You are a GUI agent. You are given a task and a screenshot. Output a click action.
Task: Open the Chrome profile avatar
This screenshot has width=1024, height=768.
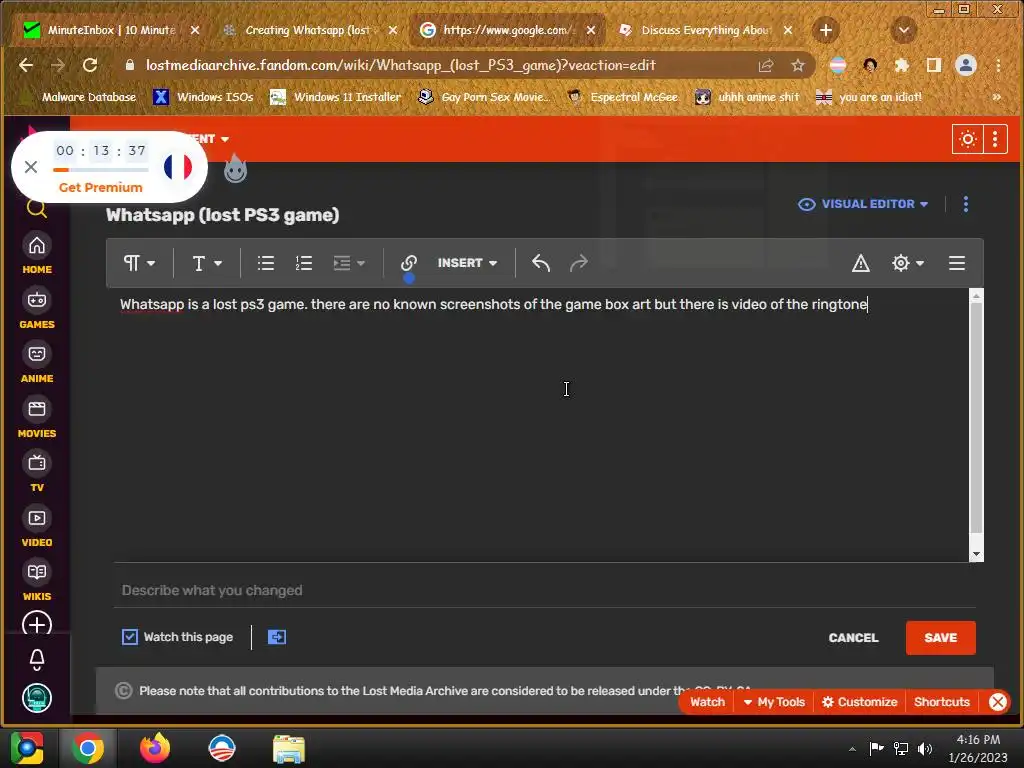(x=966, y=65)
